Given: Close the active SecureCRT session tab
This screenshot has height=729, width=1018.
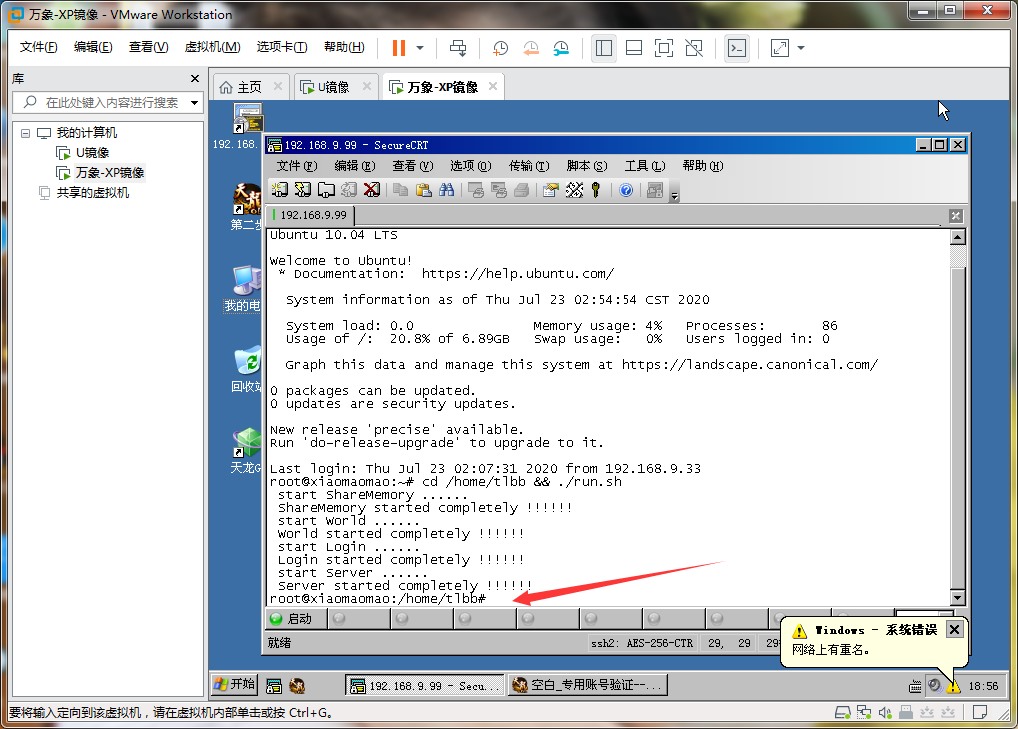Looking at the screenshot, I should [x=956, y=216].
